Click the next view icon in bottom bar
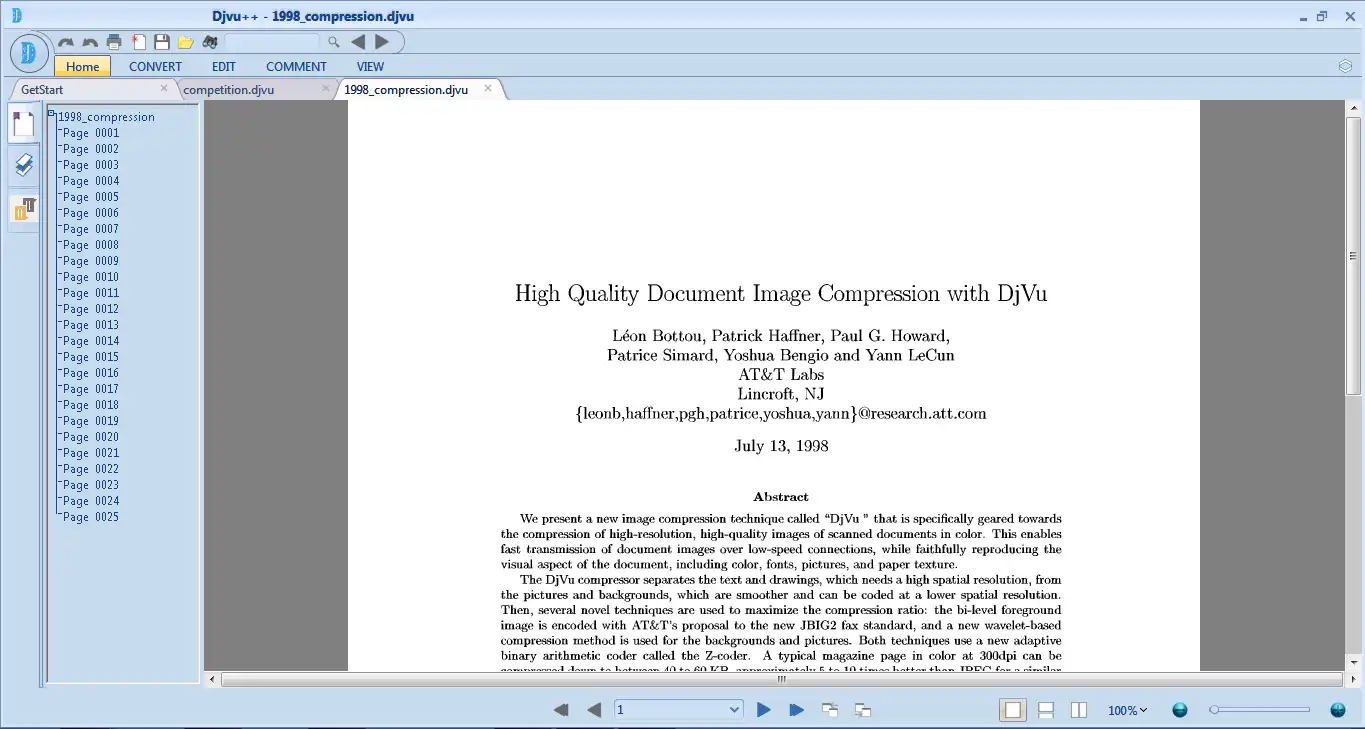The height and width of the screenshot is (729, 1365). pos(863,710)
